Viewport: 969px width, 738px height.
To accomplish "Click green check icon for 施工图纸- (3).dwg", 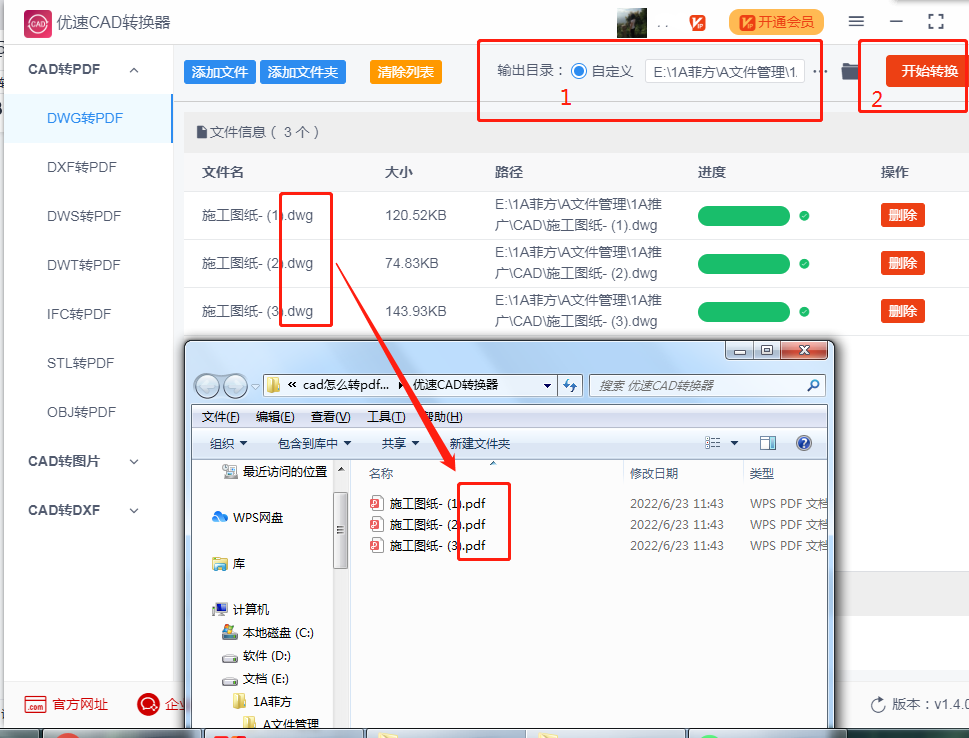I will tap(804, 312).
